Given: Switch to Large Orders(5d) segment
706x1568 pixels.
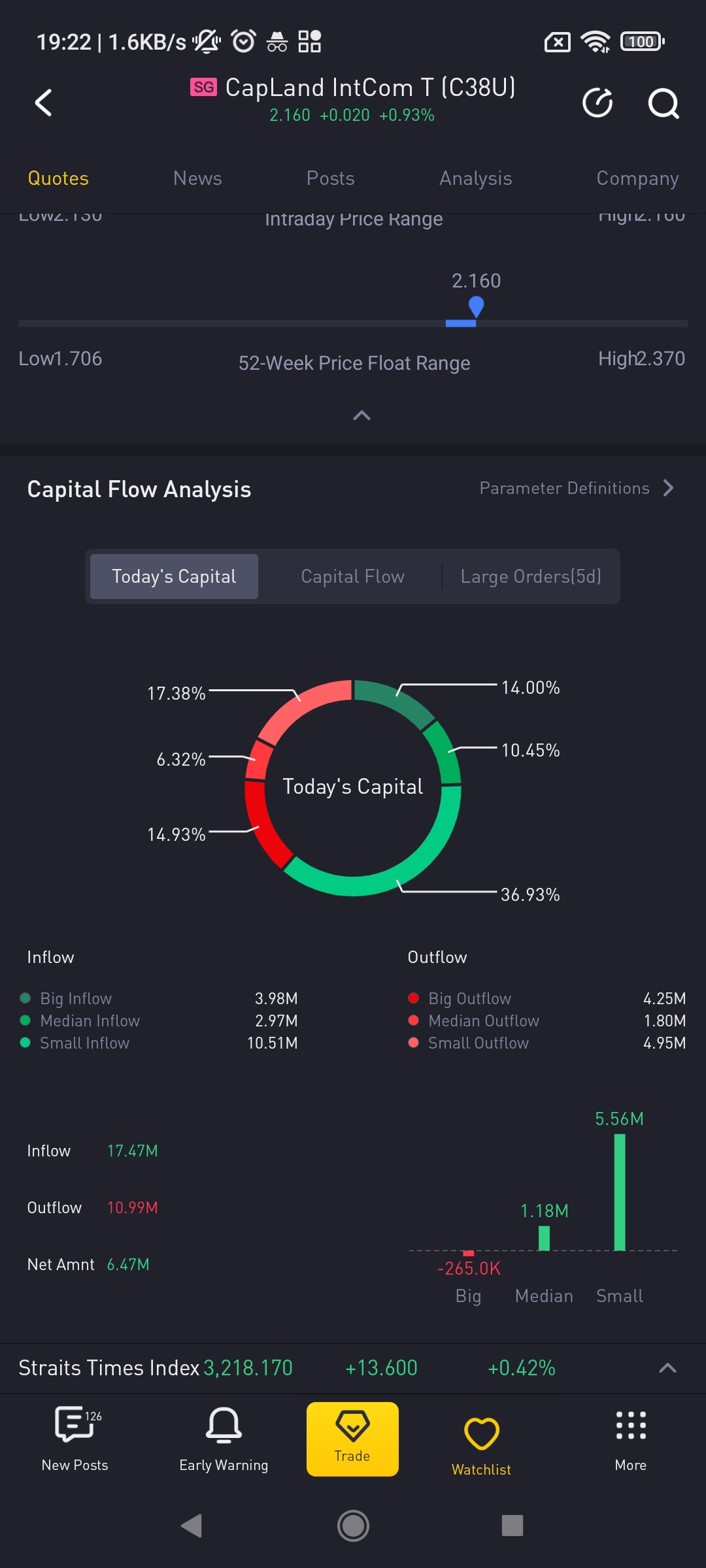Looking at the screenshot, I should pyautogui.click(x=531, y=576).
